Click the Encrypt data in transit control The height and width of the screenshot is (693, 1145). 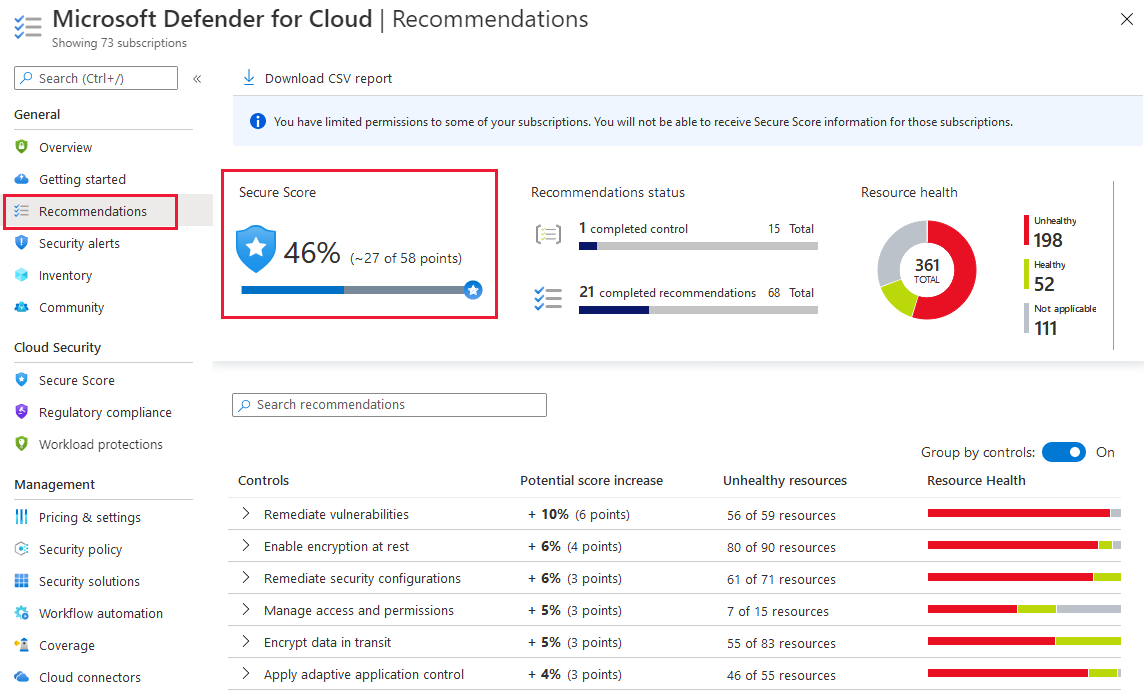pos(327,642)
